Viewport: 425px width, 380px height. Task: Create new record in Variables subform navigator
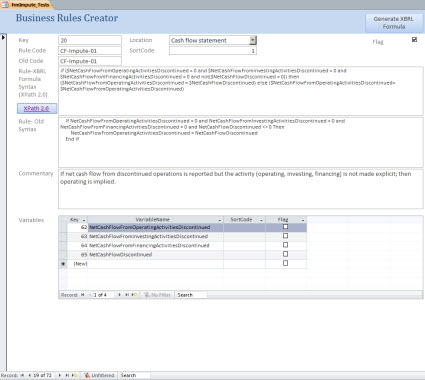click(x=134, y=295)
